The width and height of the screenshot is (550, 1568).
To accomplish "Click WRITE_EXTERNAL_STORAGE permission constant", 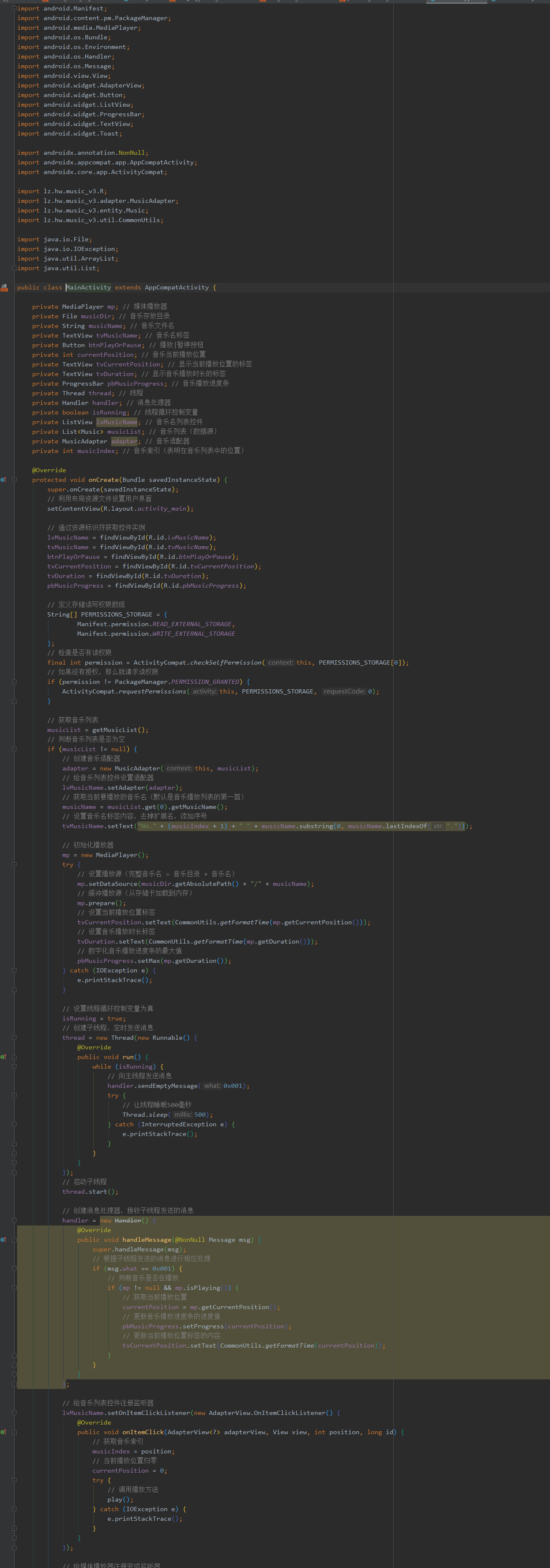I will [194, 634].
